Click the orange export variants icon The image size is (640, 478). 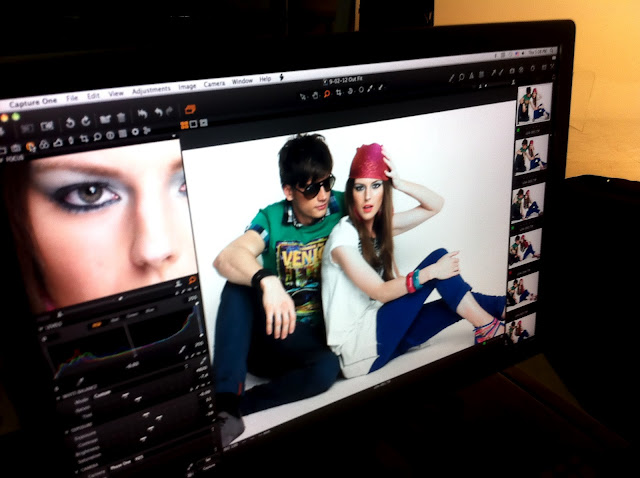(x=190, y=109)
